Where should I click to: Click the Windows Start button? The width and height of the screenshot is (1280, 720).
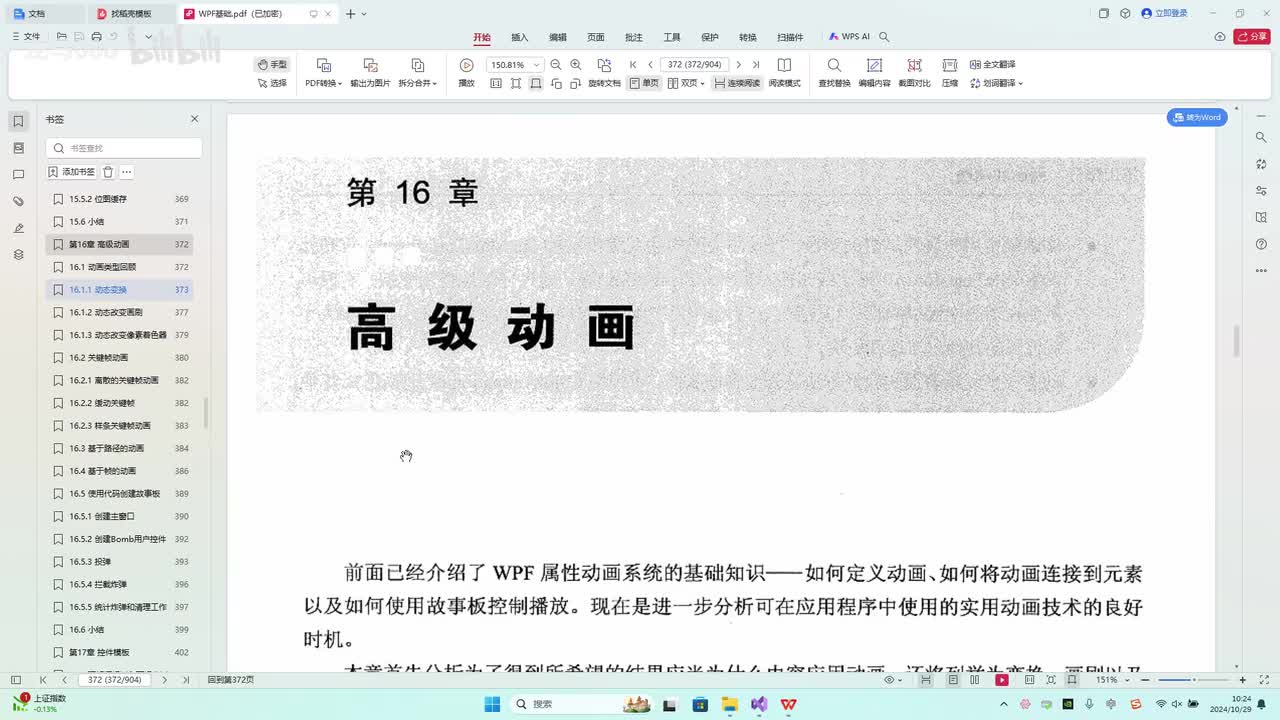pyautogui.click(x=492, y=704)
